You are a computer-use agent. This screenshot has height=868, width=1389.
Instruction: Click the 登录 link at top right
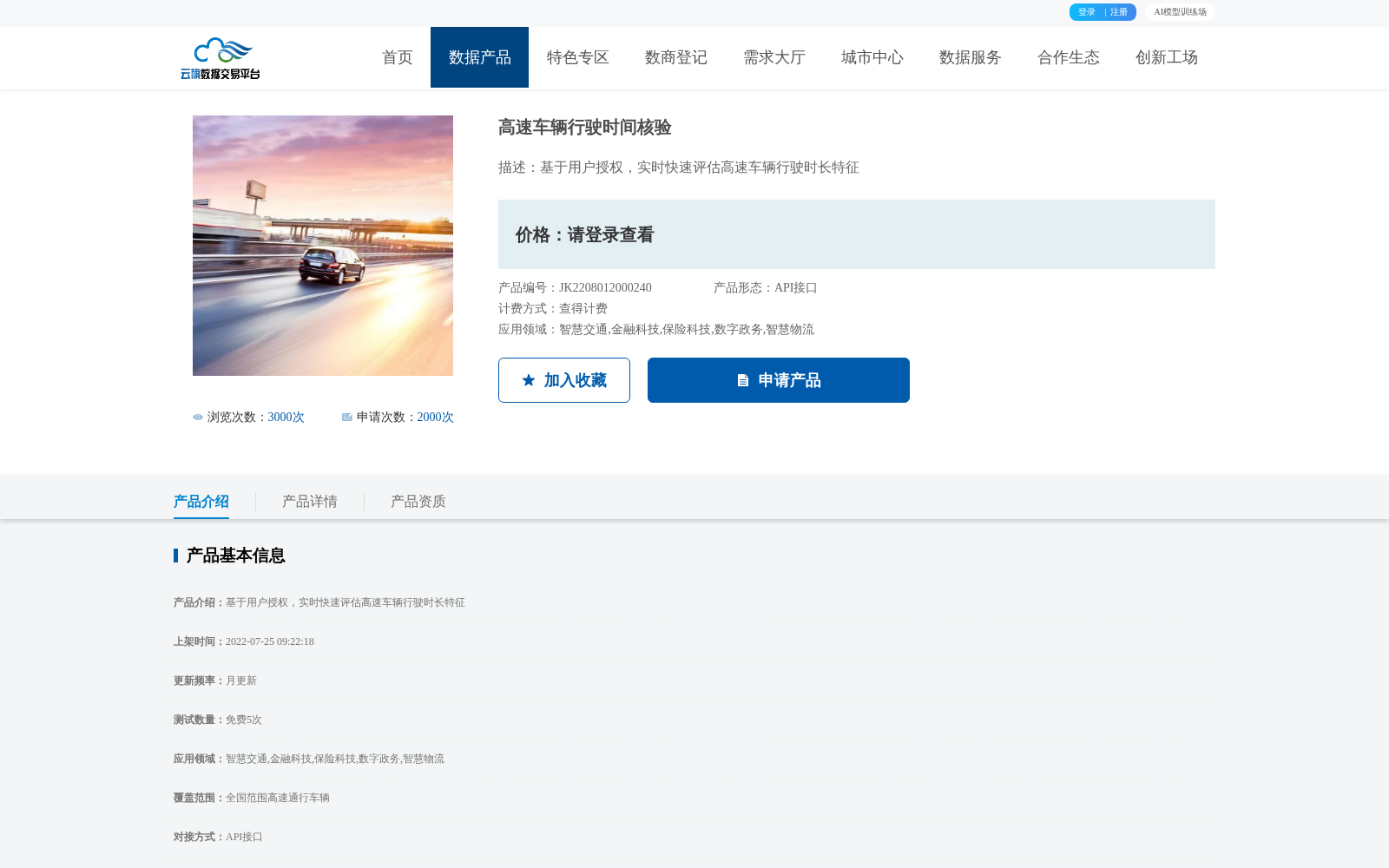(1087, 12)
